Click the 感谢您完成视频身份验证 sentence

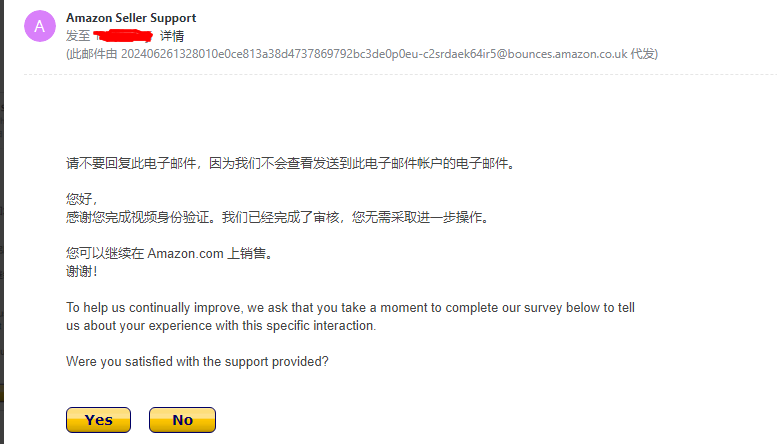tap(278, 217)
